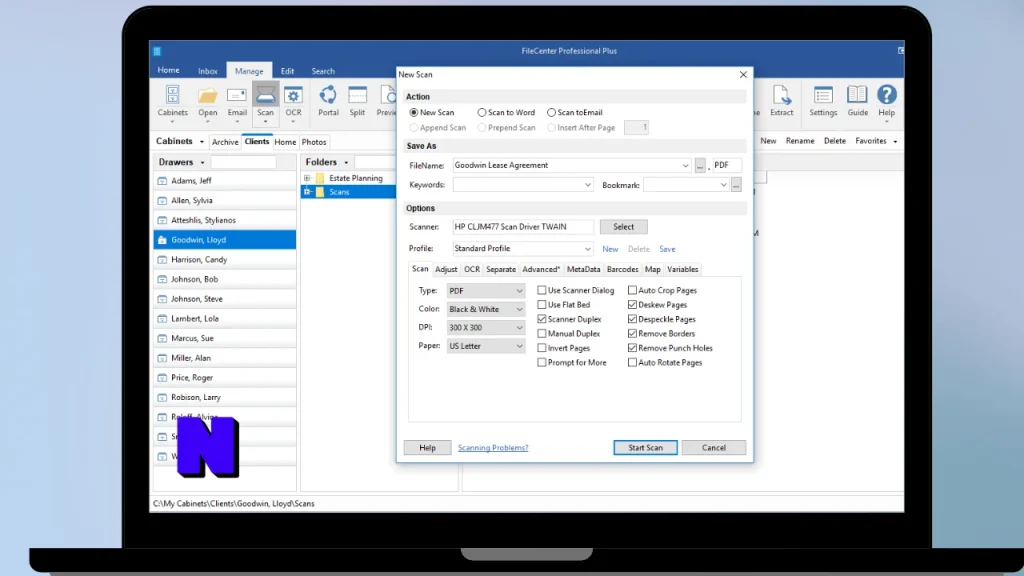Open the FileName dropdown

coord(685,166)
